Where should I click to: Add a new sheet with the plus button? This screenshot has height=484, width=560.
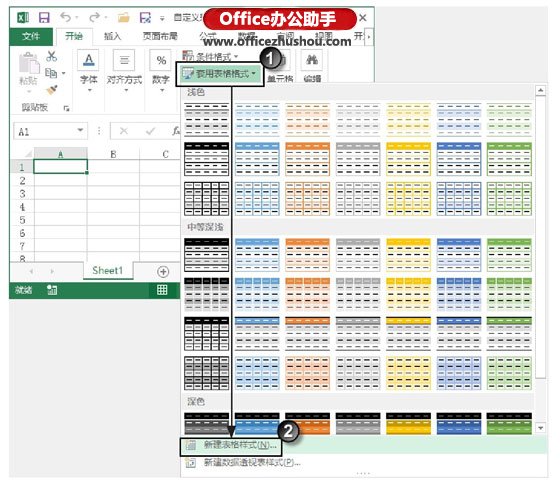163,272
